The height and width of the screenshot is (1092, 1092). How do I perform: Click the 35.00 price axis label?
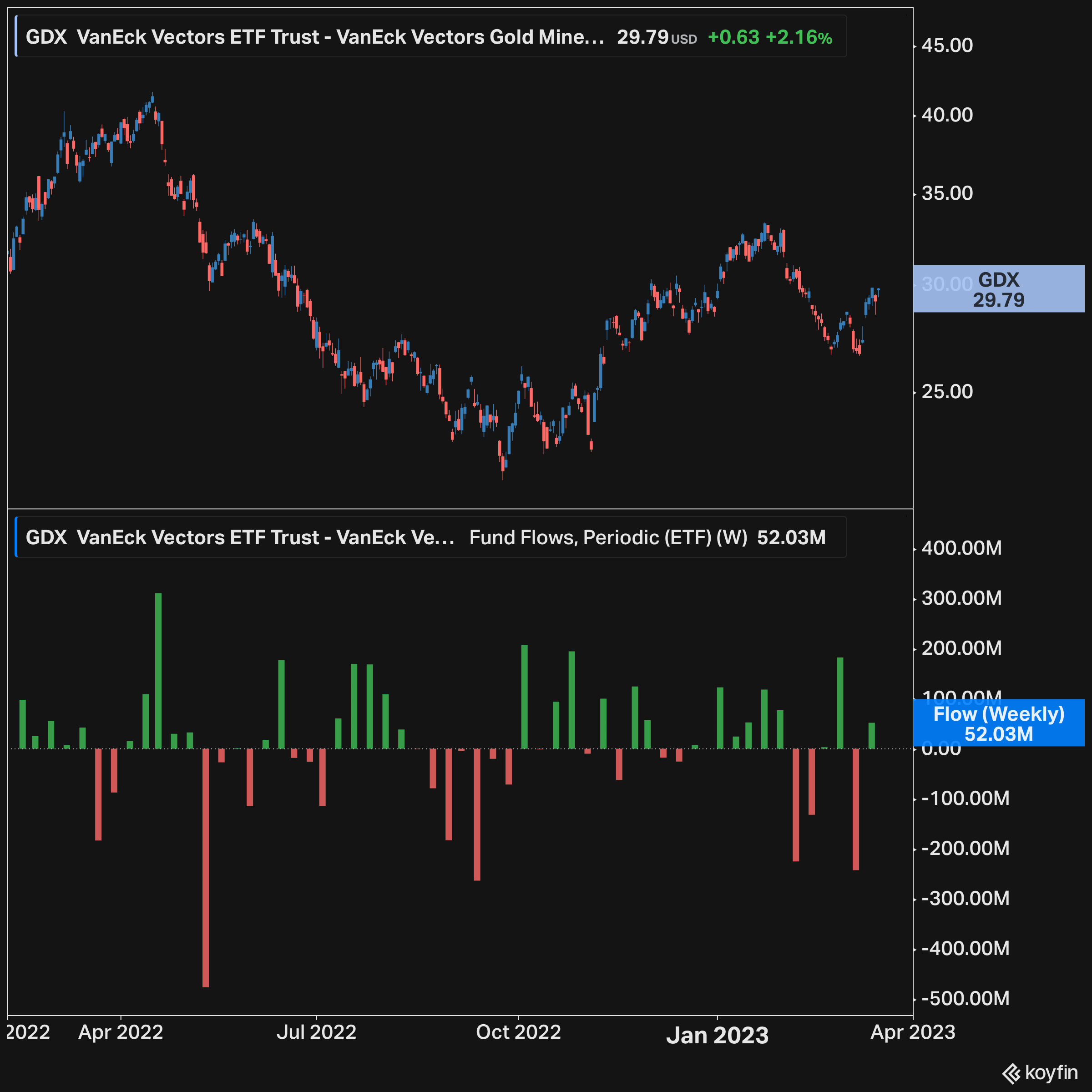947,193
